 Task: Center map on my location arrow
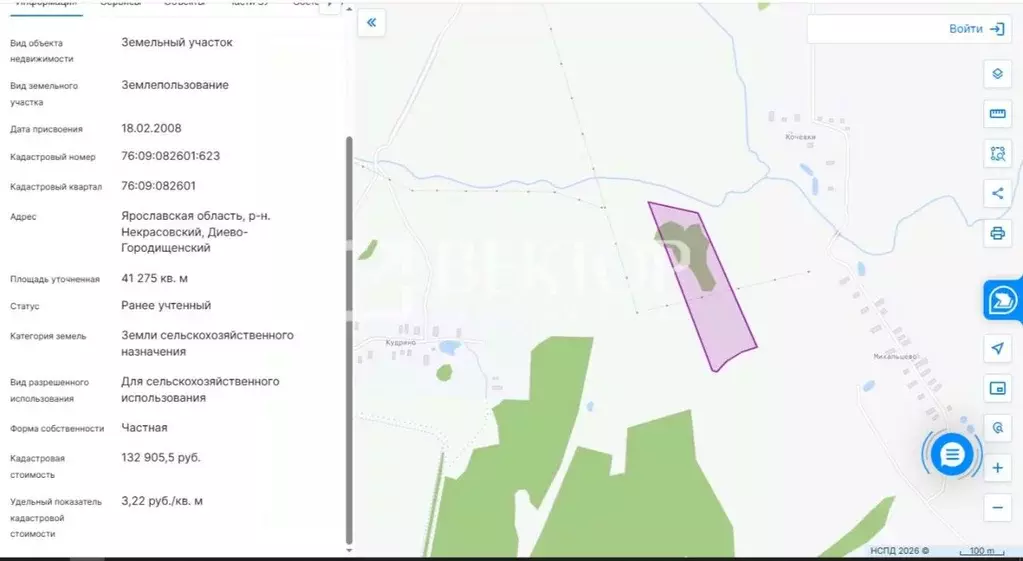(x=997, y=348)
